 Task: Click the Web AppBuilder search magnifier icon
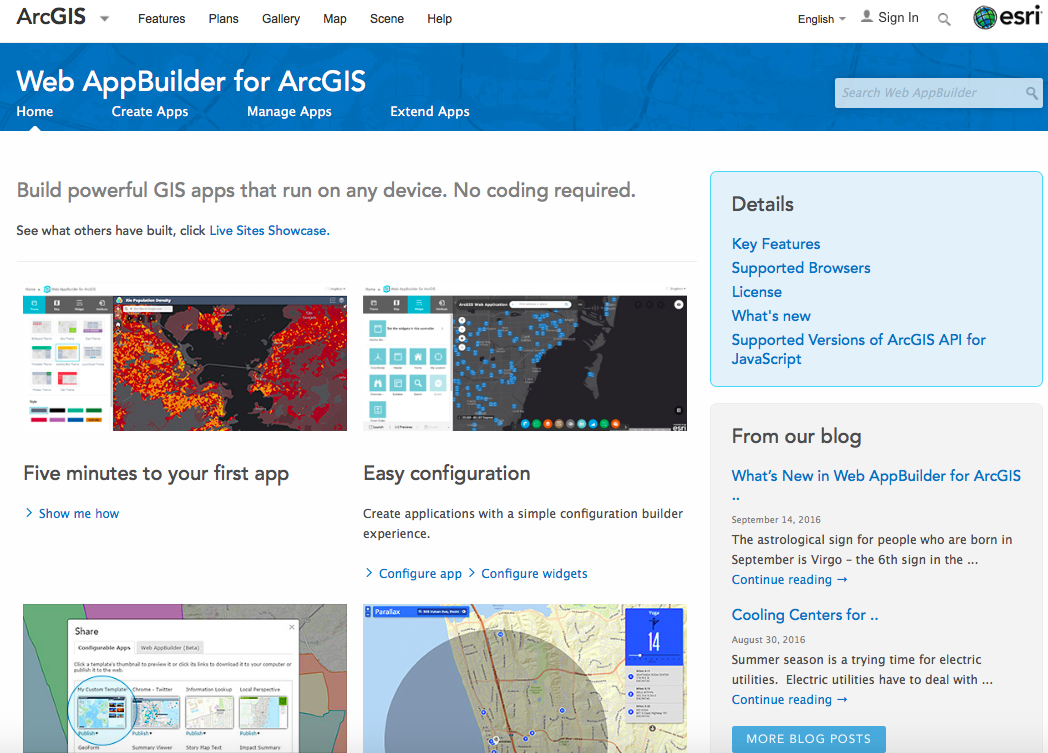(1032, 93)
